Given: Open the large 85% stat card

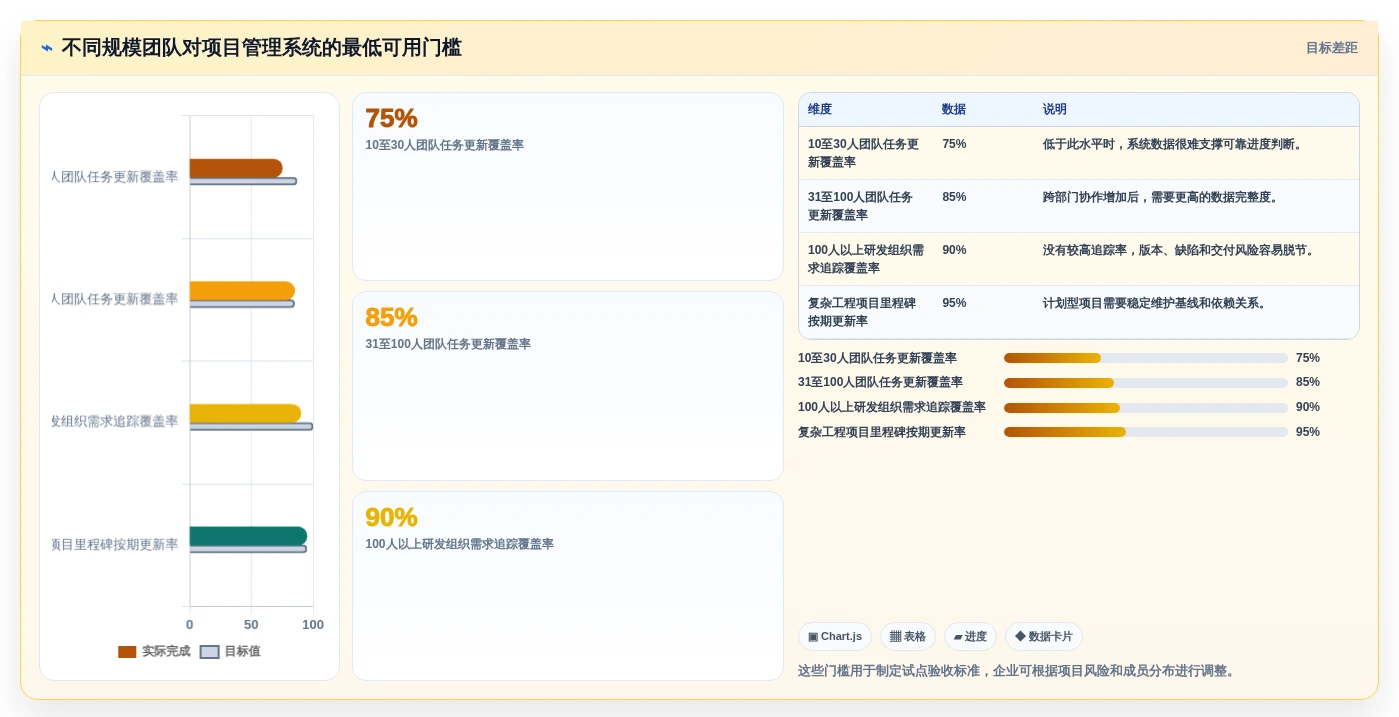Looking at the screenshot, I should (568, 386).
